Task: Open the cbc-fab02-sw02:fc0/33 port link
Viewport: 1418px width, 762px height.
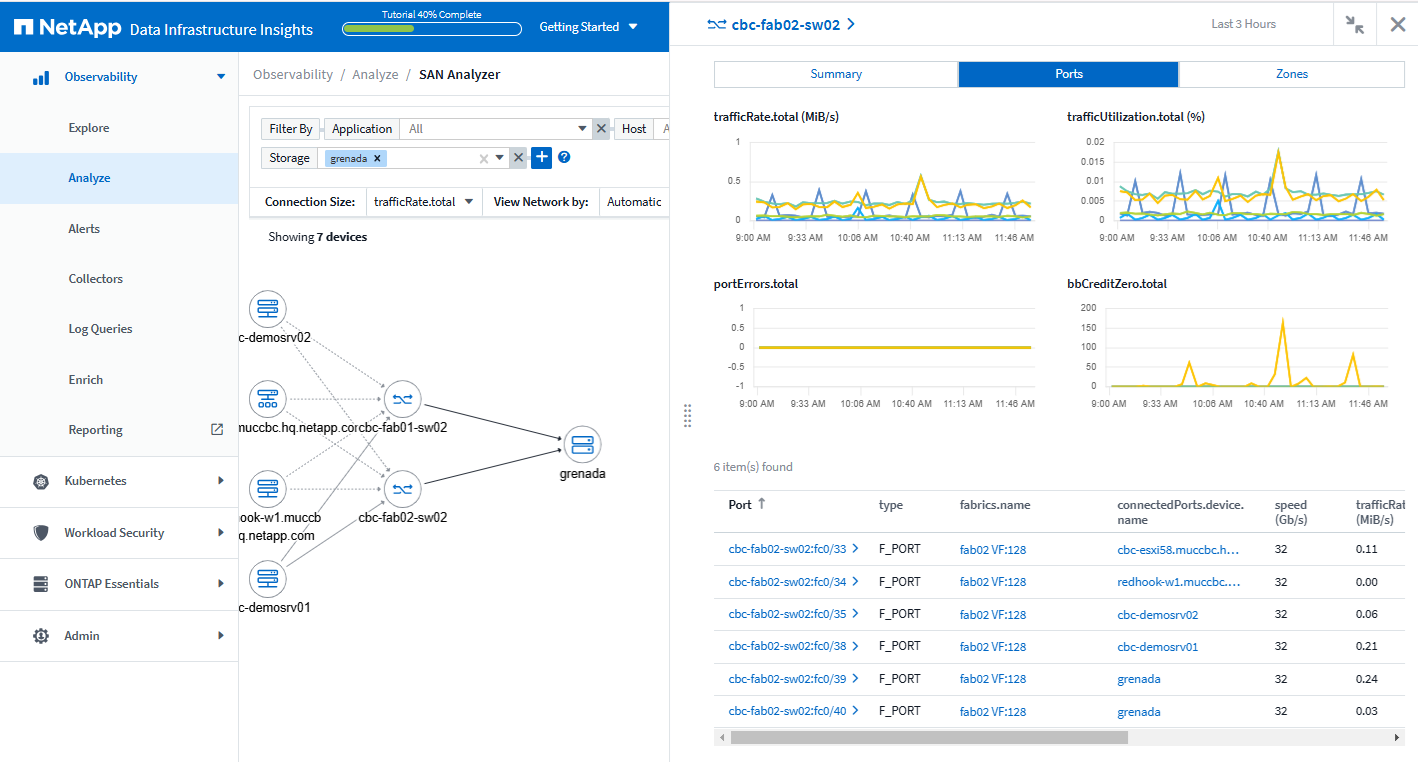Action: [787, 549]
